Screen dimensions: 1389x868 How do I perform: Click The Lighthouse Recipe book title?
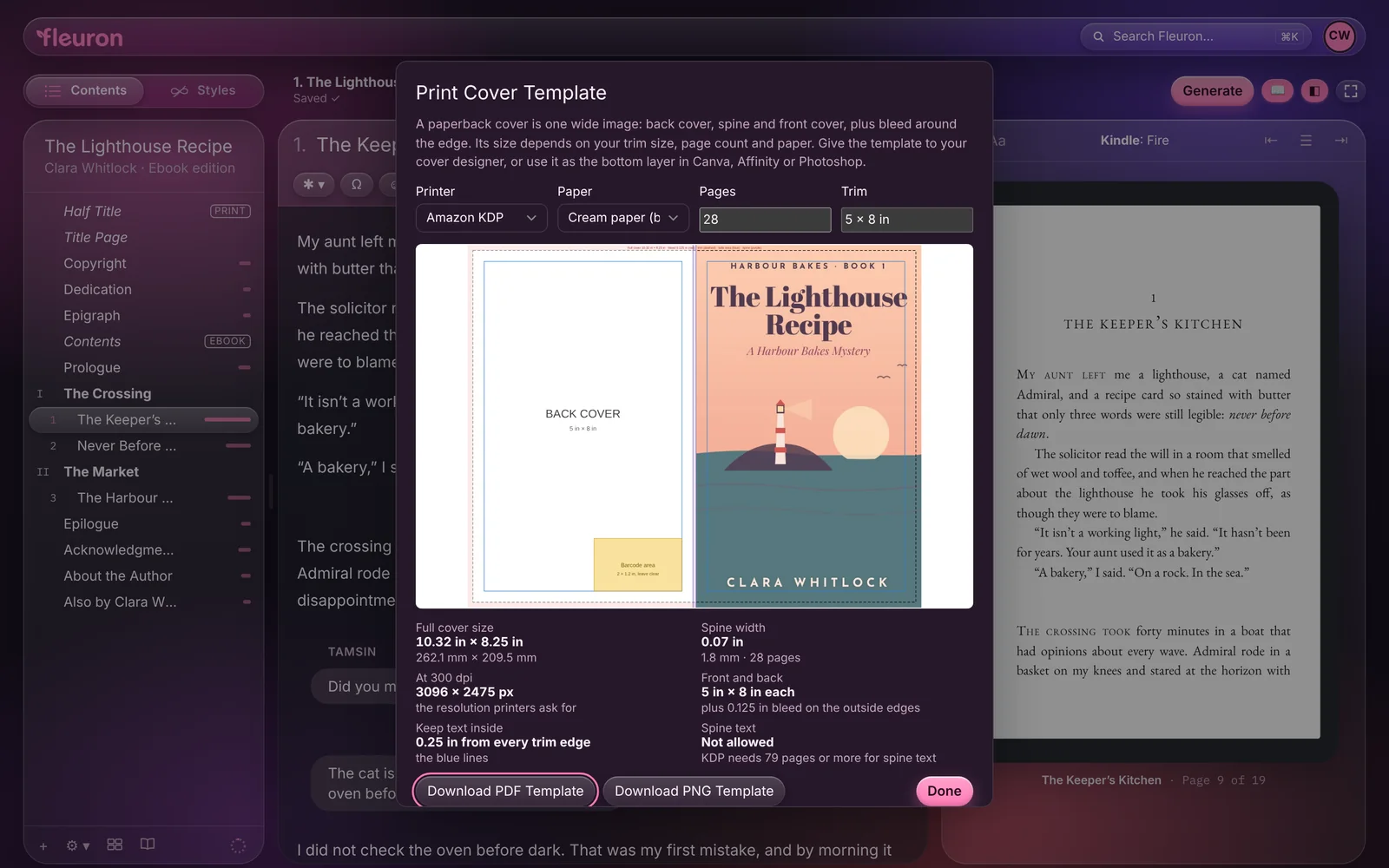(x=139, y=147)
